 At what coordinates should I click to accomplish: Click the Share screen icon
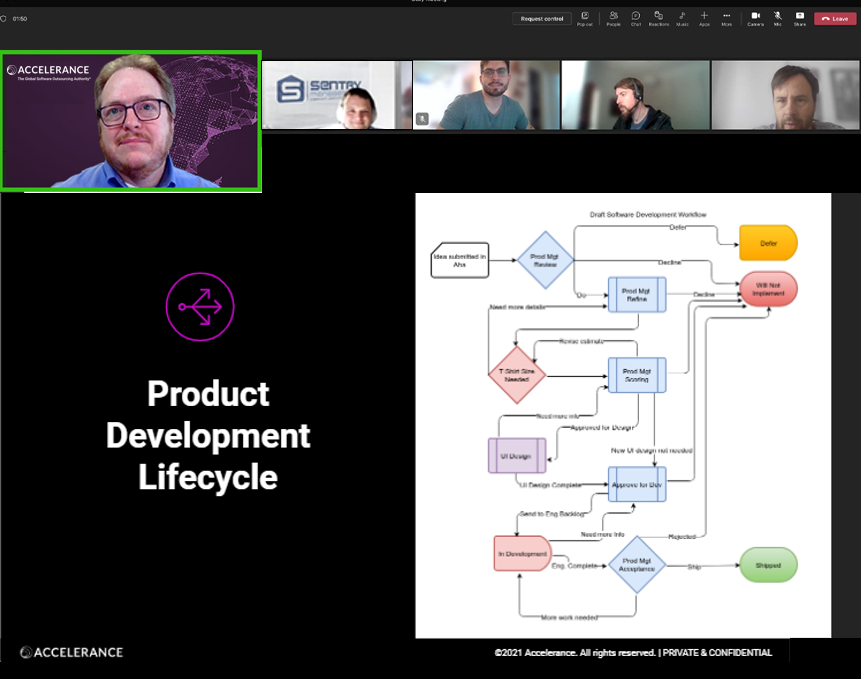tap(800, 19)
